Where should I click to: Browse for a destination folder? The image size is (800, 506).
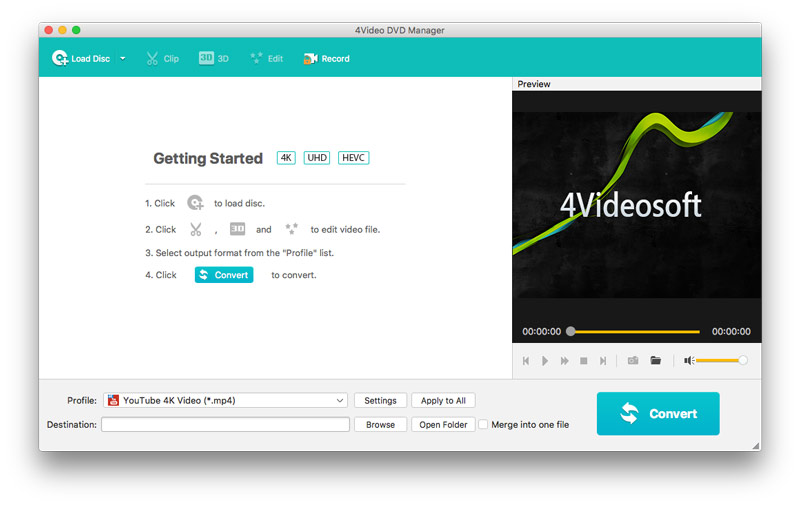[380, 424]
